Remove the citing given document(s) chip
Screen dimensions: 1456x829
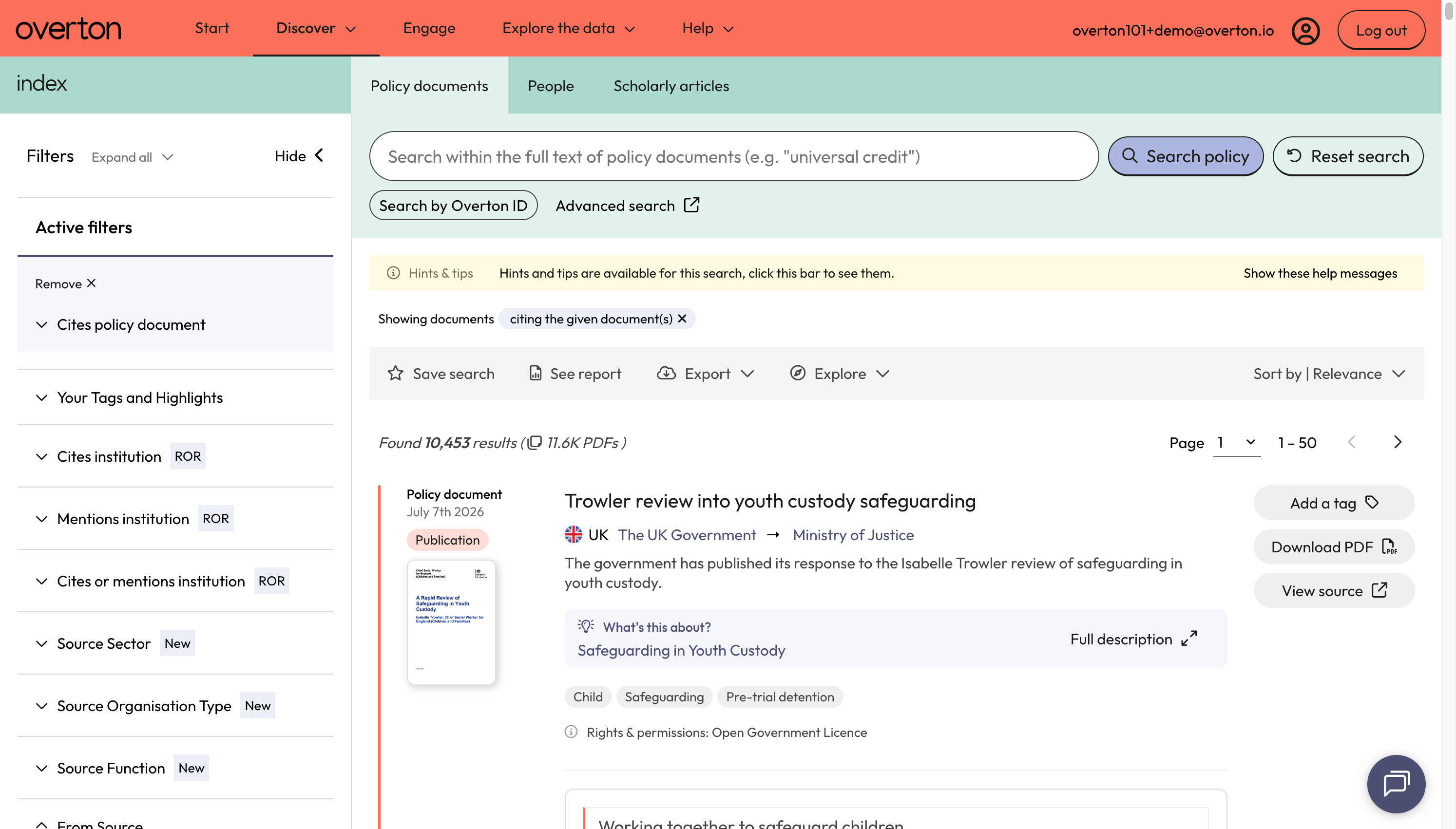pyautogui.click(x=682, y=319)
